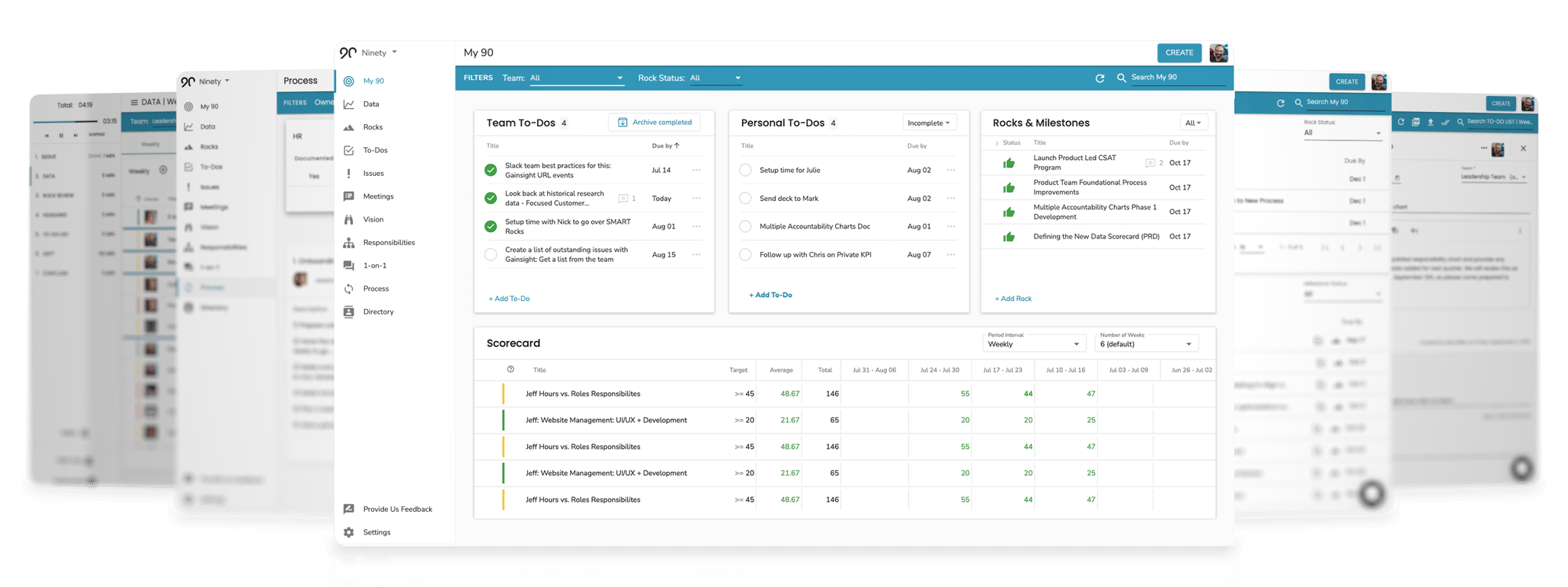Click the Settings gear icon in the sidebar

pos(349,532)
